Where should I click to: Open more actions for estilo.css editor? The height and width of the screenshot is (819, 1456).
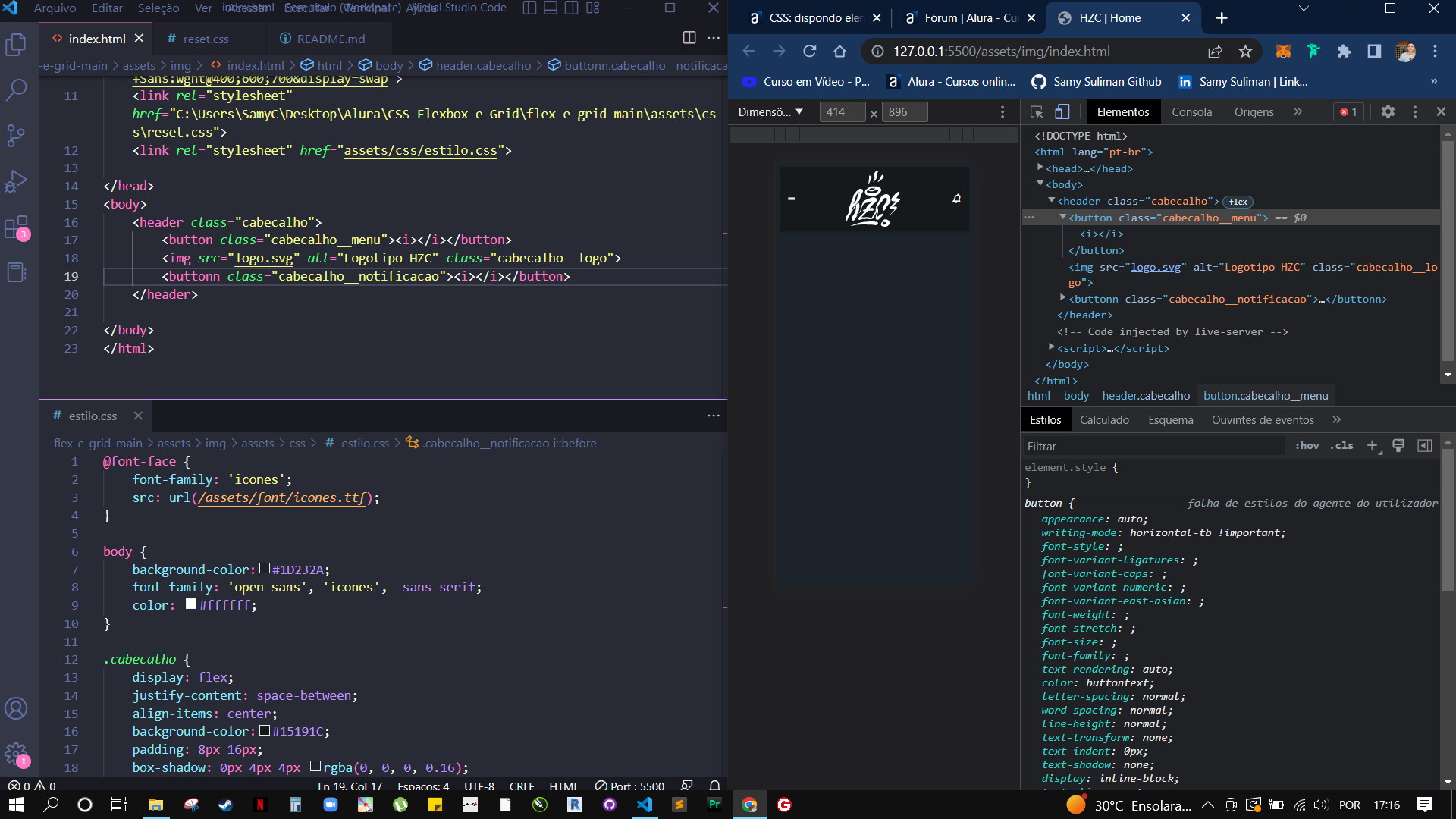click(x=714, y=416)
